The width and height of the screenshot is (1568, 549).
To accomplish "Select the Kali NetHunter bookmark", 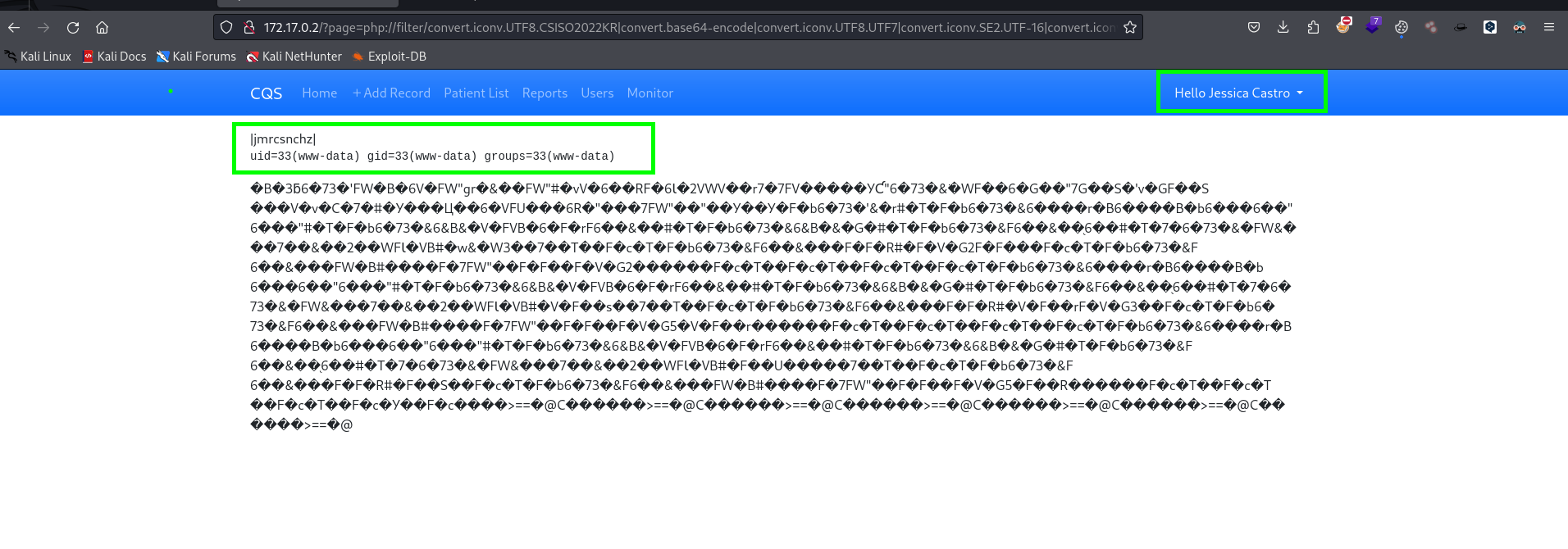I will (x=294, y=57).
